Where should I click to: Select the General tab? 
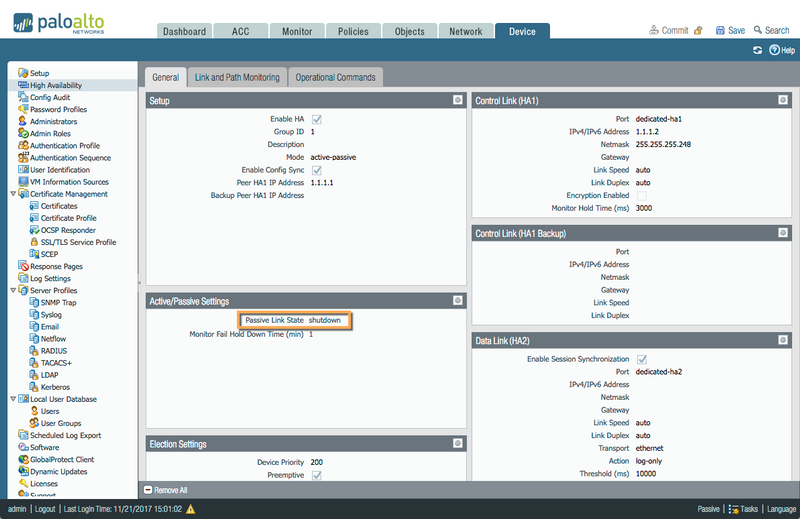click(165, 78)
